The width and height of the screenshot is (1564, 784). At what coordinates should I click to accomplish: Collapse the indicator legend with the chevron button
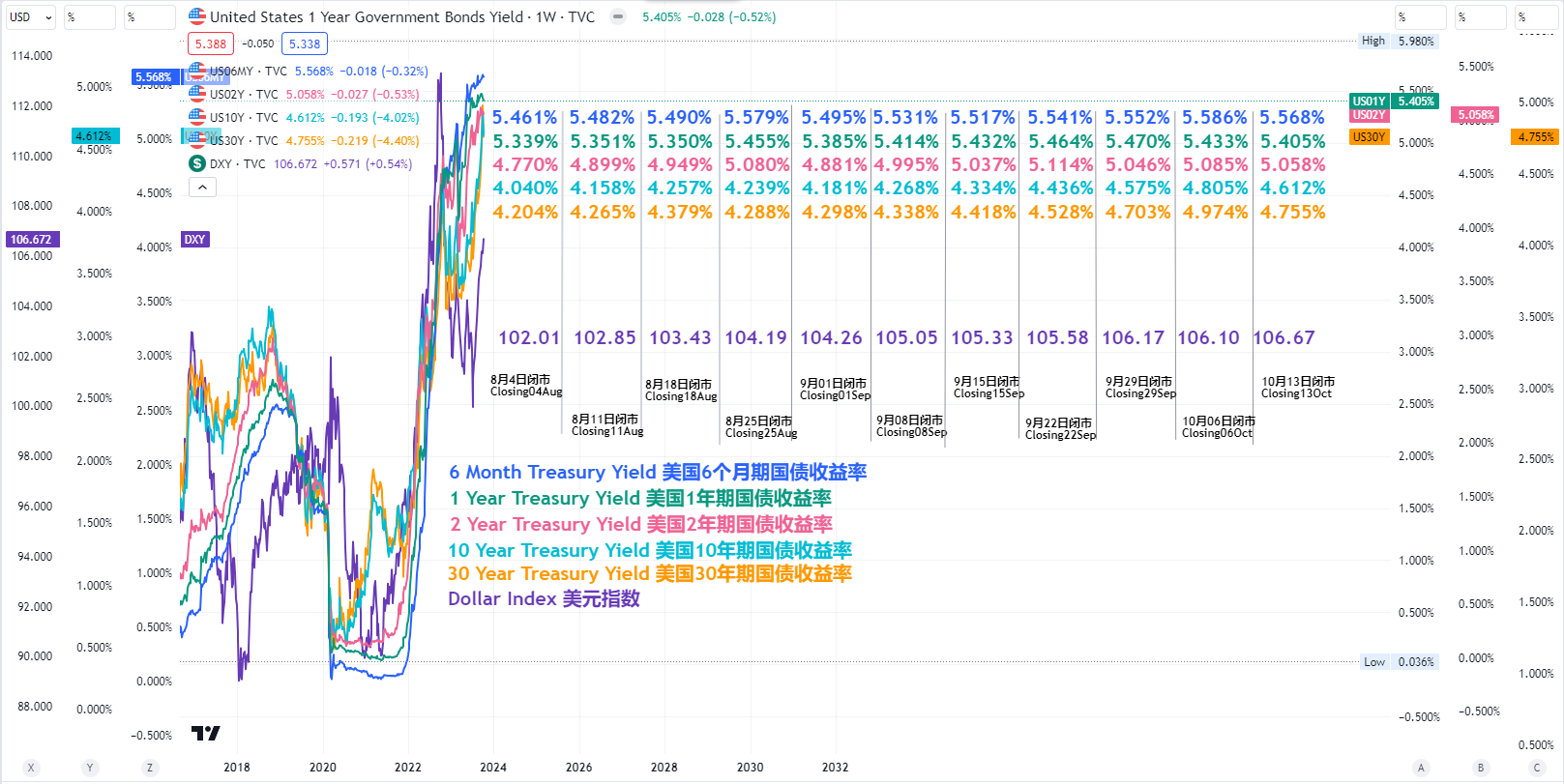(x=202, y=188)
